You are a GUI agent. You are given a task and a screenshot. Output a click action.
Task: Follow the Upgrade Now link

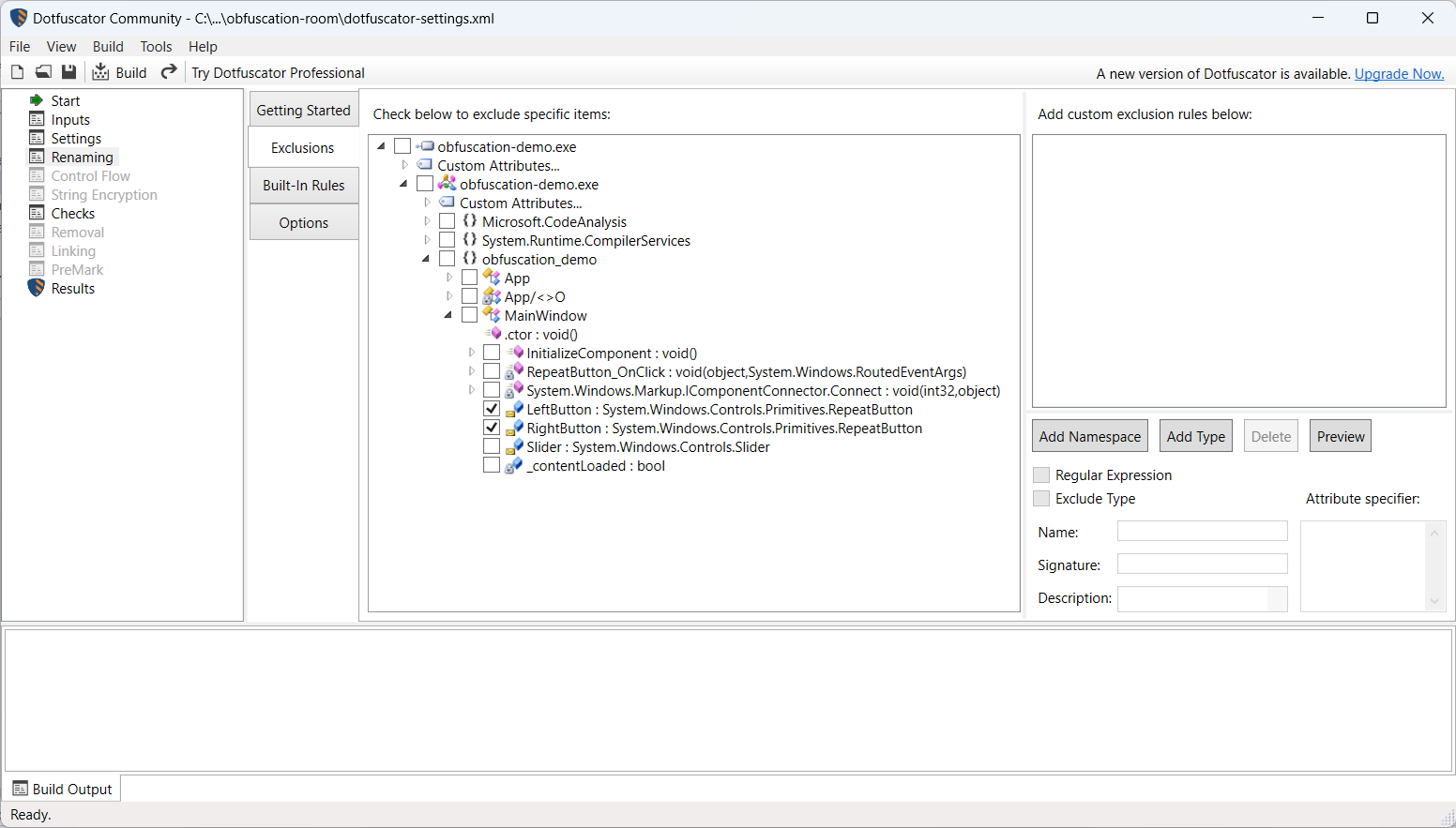[1399, 73]
